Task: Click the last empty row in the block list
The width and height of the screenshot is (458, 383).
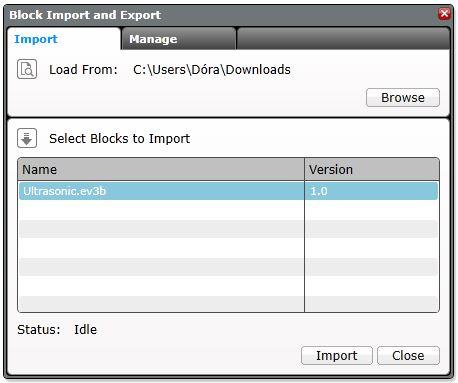Action: click(228, 303)
